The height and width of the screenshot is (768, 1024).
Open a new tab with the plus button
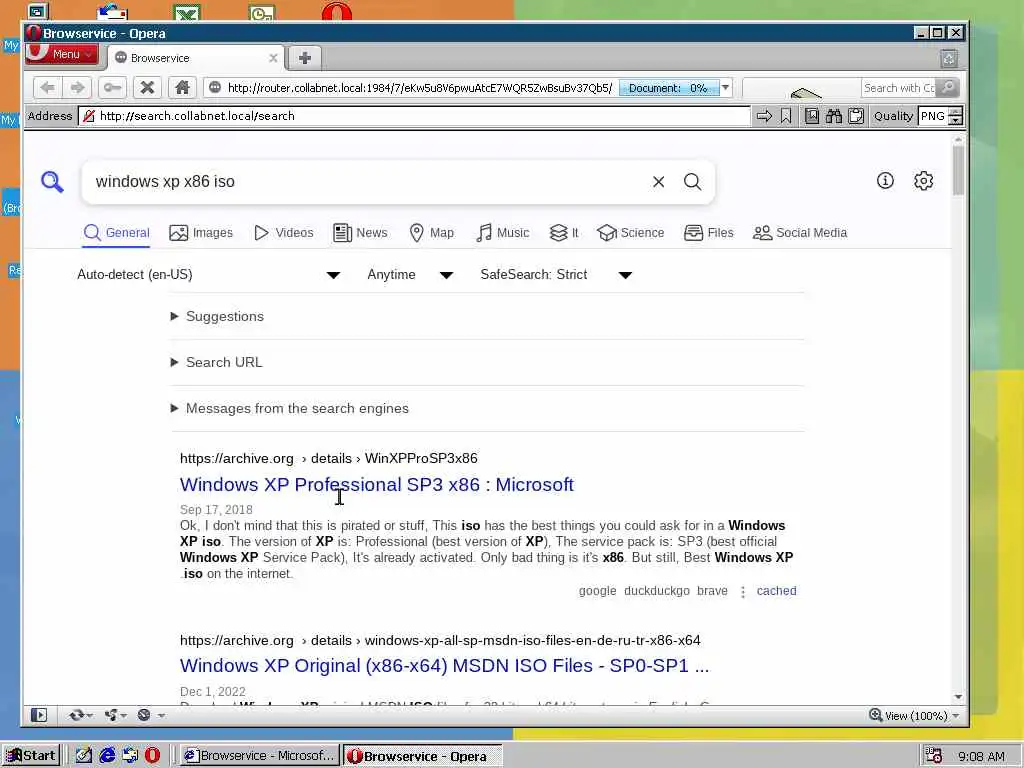click(x=304, y=58)
